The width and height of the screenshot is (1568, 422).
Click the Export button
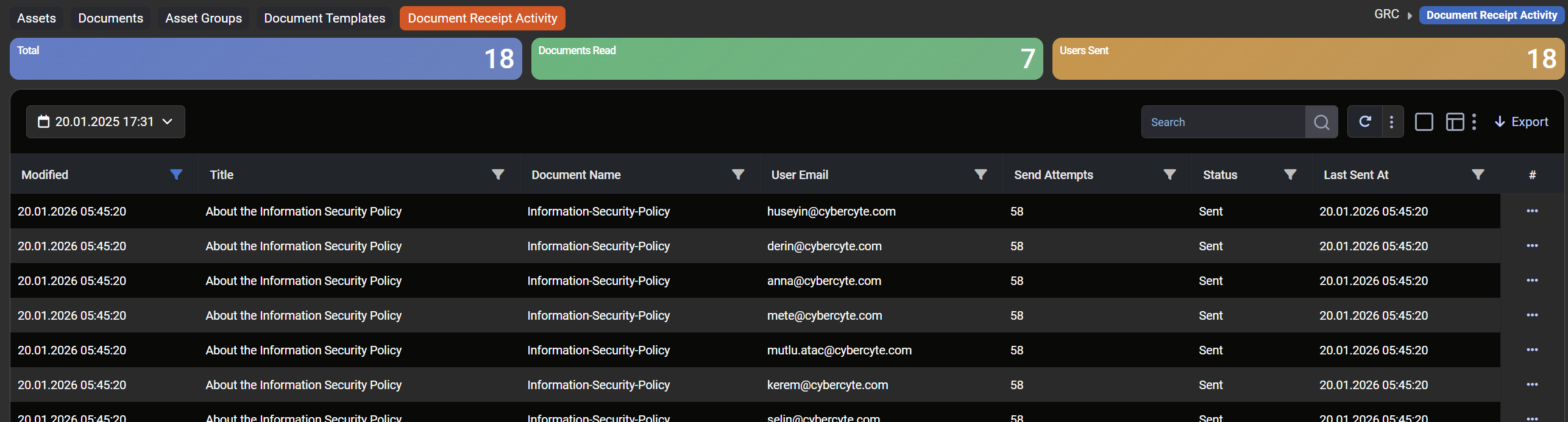click(x=1522, y=122)
